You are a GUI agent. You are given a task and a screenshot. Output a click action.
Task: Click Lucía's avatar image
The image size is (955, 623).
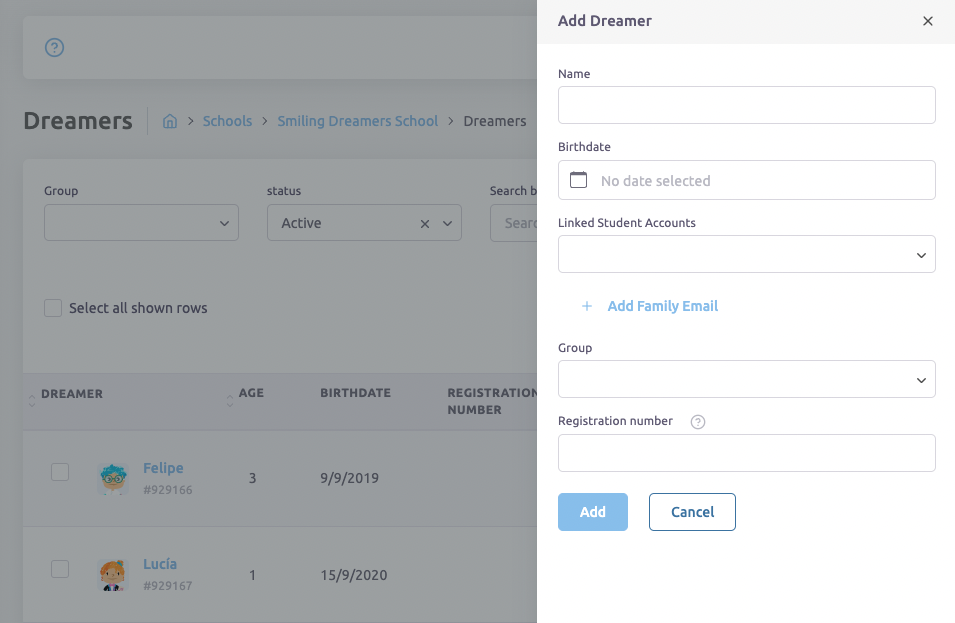click(x=113, y=574)
